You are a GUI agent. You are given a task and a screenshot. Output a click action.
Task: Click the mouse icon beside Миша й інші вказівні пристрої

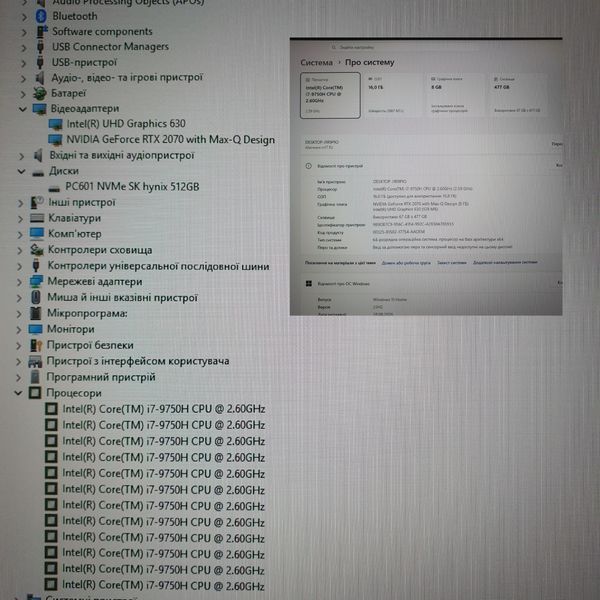(36, 297)
